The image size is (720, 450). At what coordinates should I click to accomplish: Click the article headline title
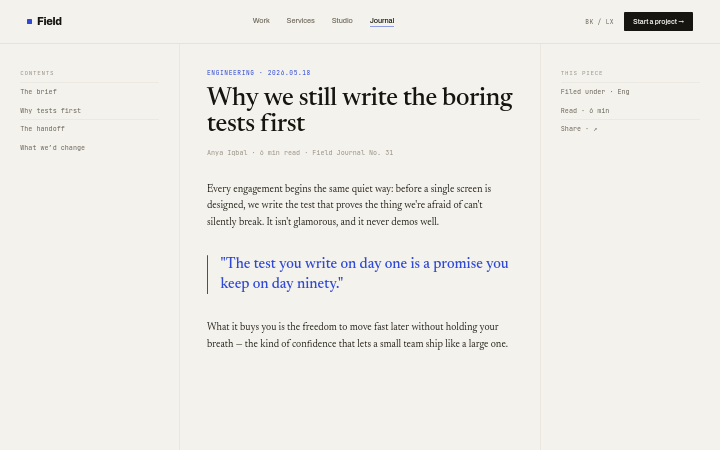click(360, 109)
